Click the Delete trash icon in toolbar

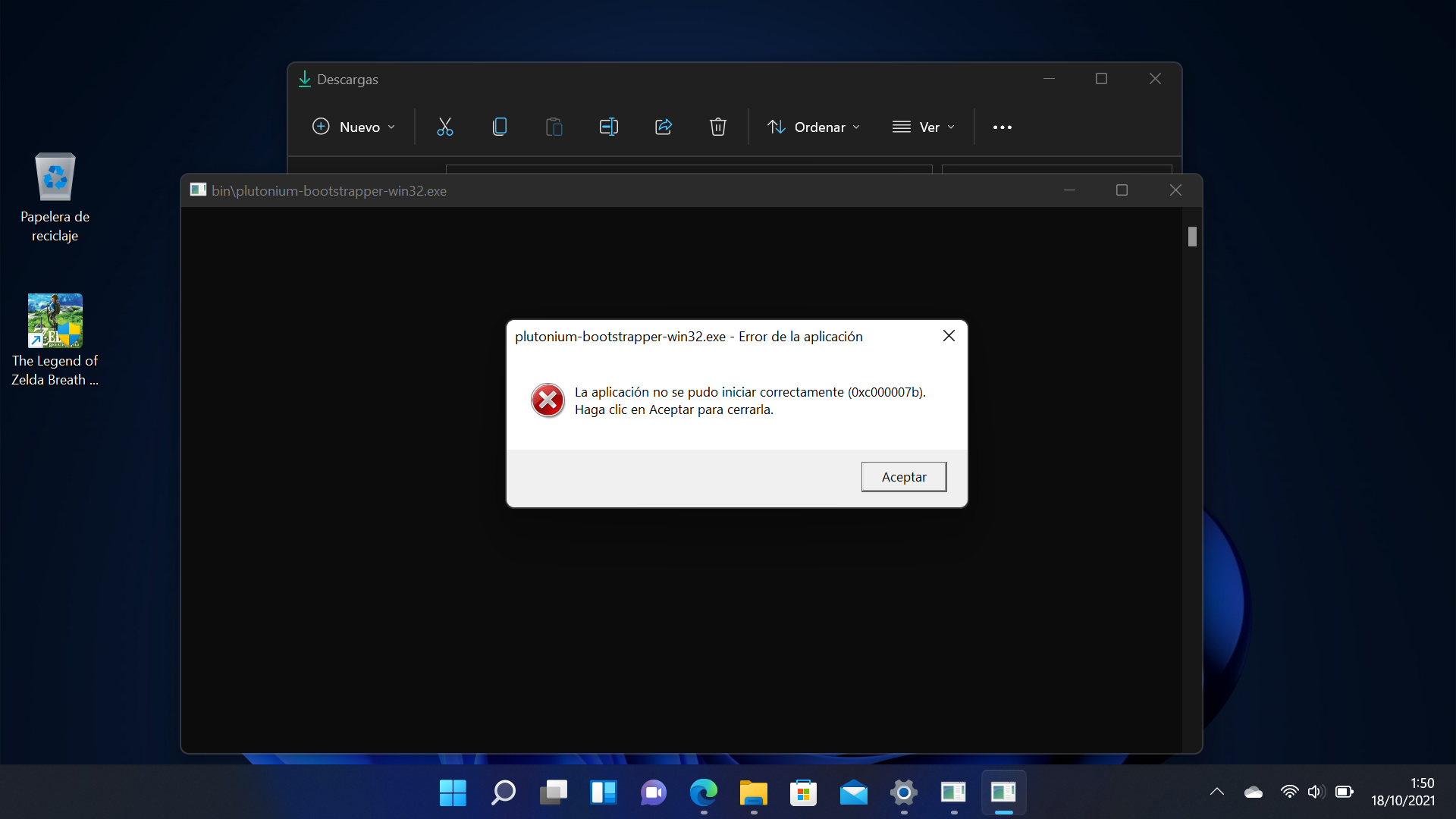717,127
